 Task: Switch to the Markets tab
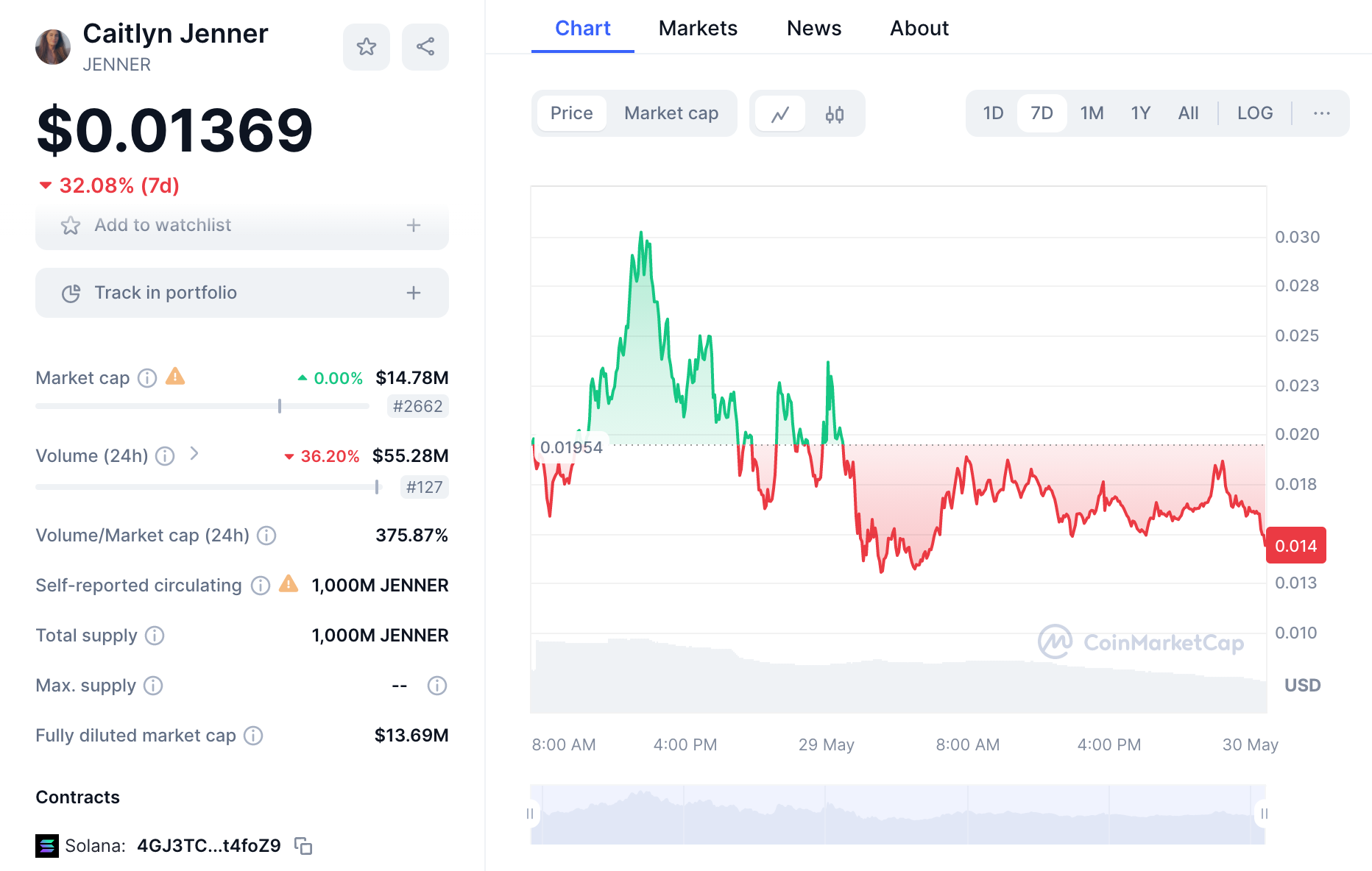[x=698, y=28]
